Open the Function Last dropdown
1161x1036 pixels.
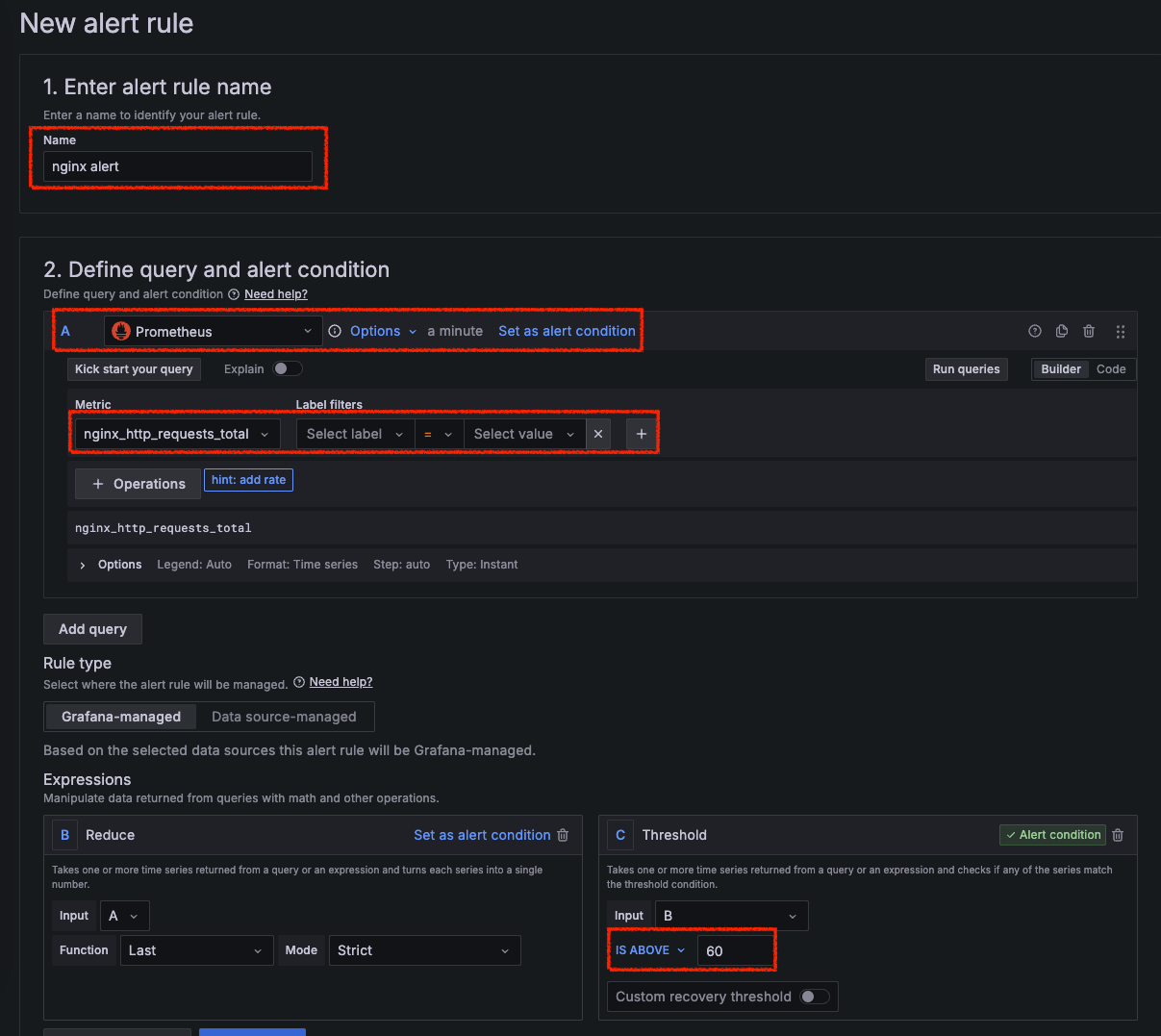pos(196,950)
